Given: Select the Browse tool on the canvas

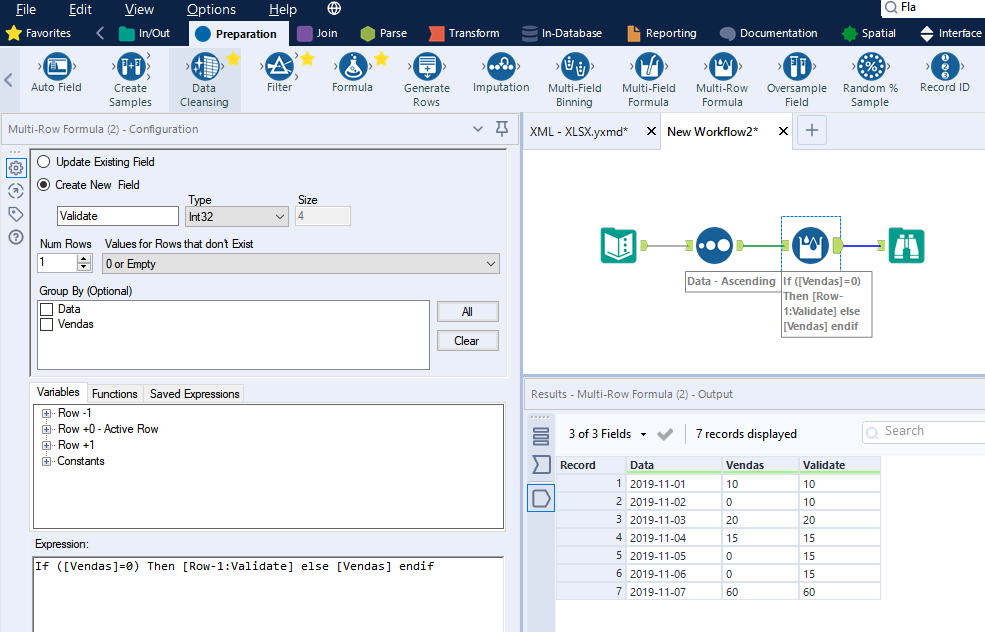Looking at the screenshot, I should [906, 245].
